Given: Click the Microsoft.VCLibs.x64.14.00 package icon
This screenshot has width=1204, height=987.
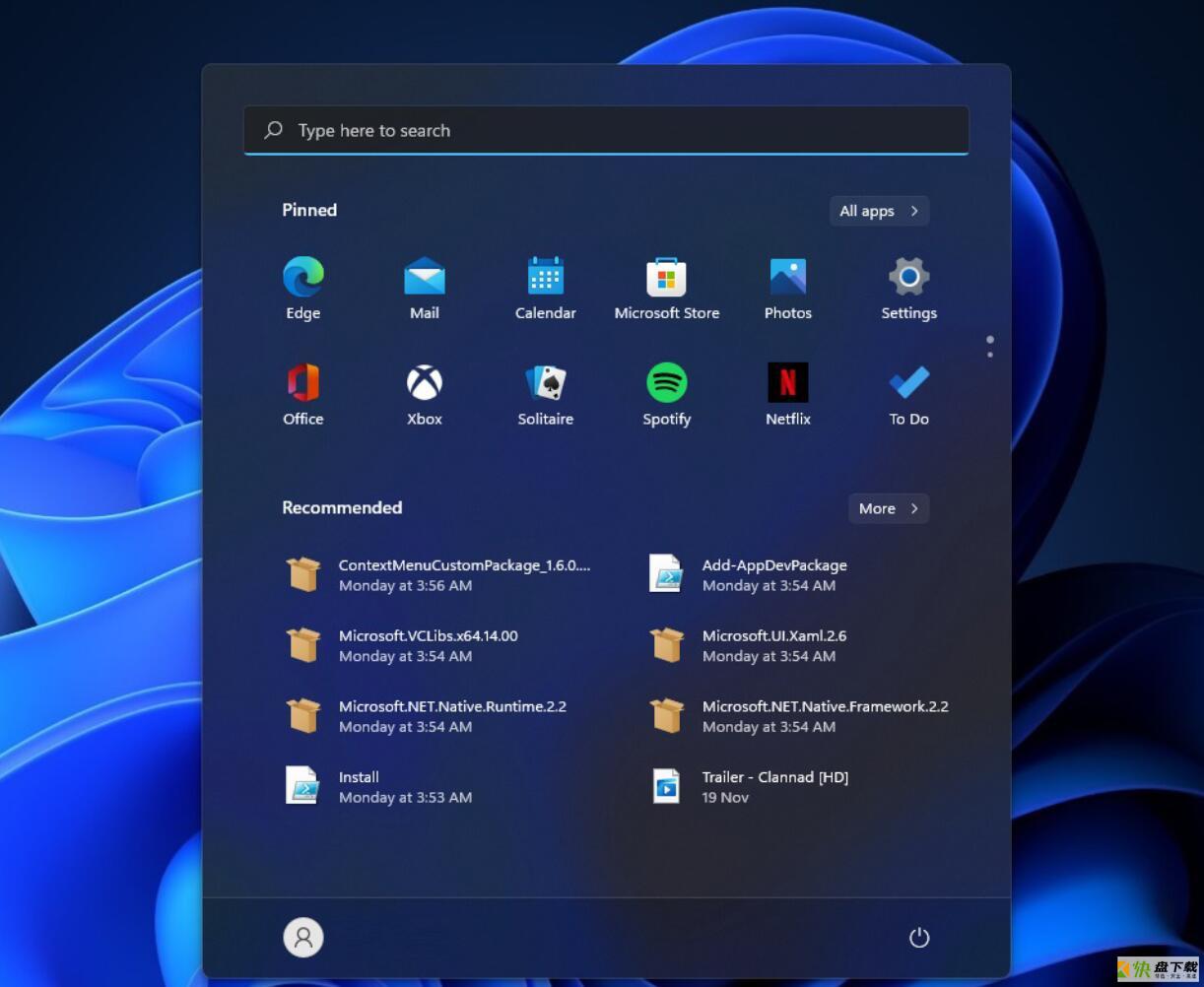Looking at the screenshot, I should coord(303,645).
